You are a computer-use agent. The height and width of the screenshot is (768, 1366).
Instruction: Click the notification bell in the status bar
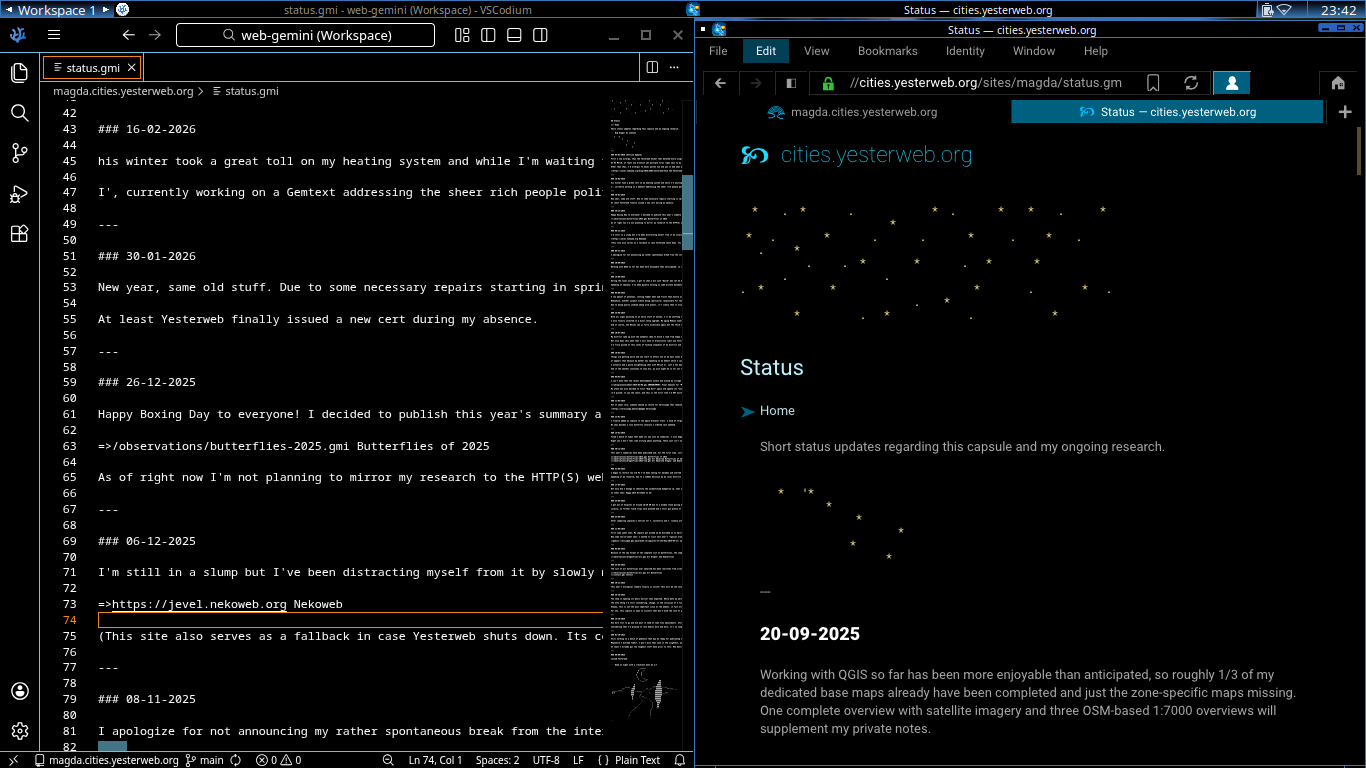click(x=680, y=759)
